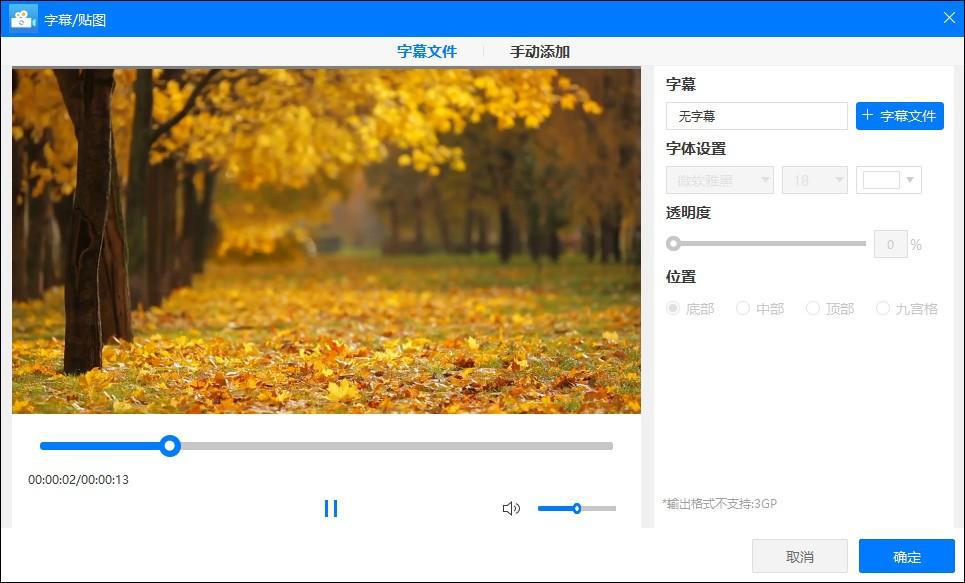
Task: Mute audio with the speaker icon
Action: 511,509
